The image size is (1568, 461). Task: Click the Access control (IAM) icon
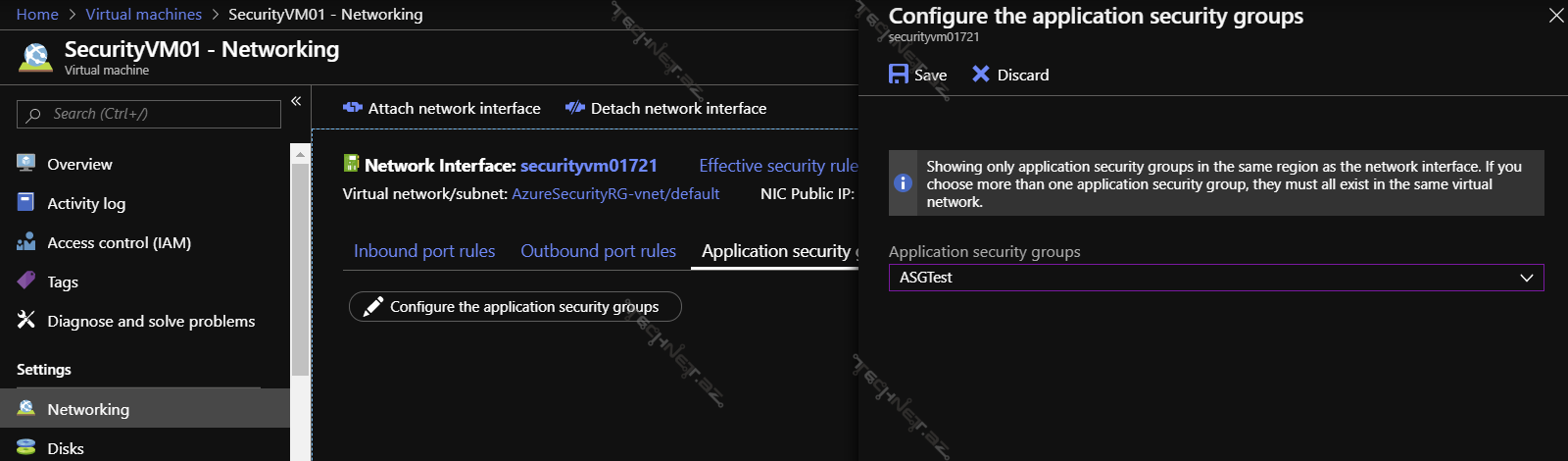[x=26, y=242]
